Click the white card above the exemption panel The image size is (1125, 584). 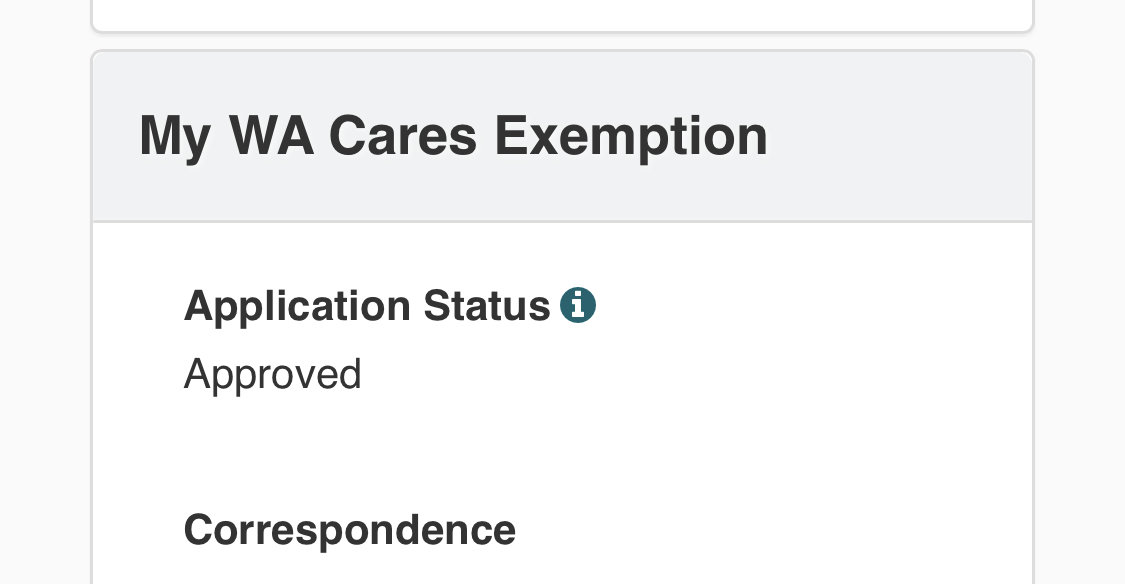pos(562,13)
